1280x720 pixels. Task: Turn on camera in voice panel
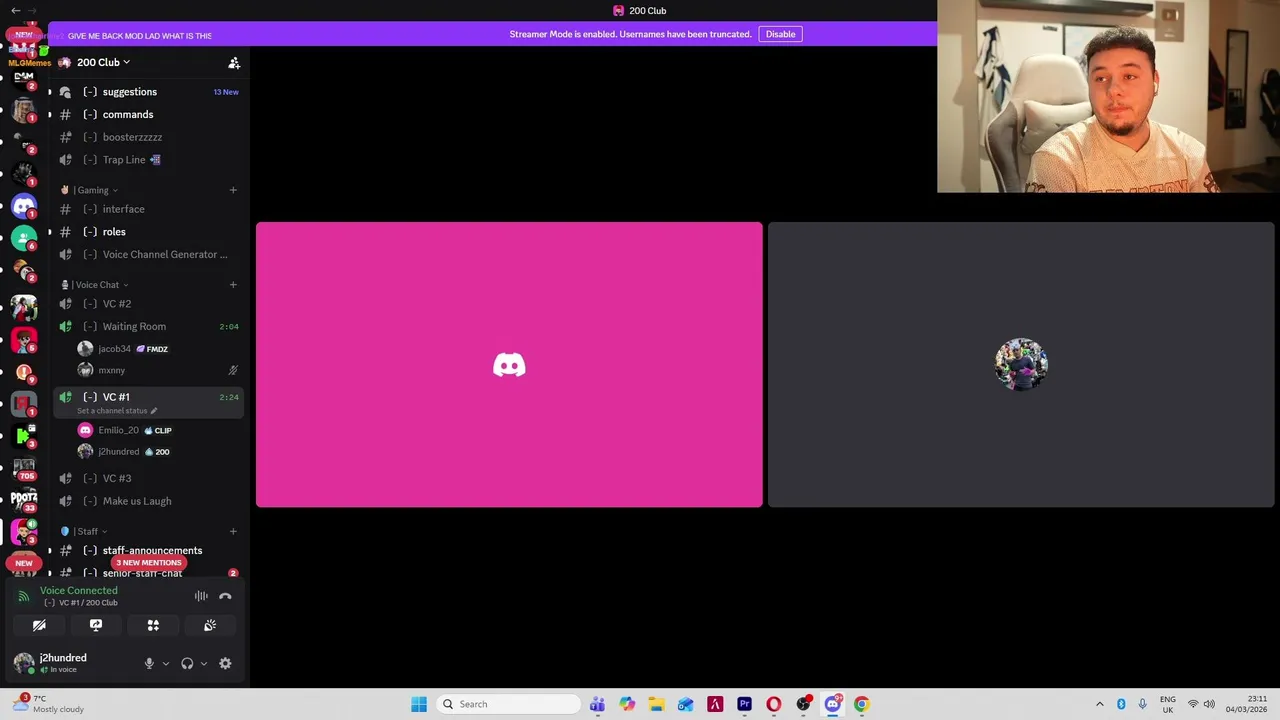39,625
